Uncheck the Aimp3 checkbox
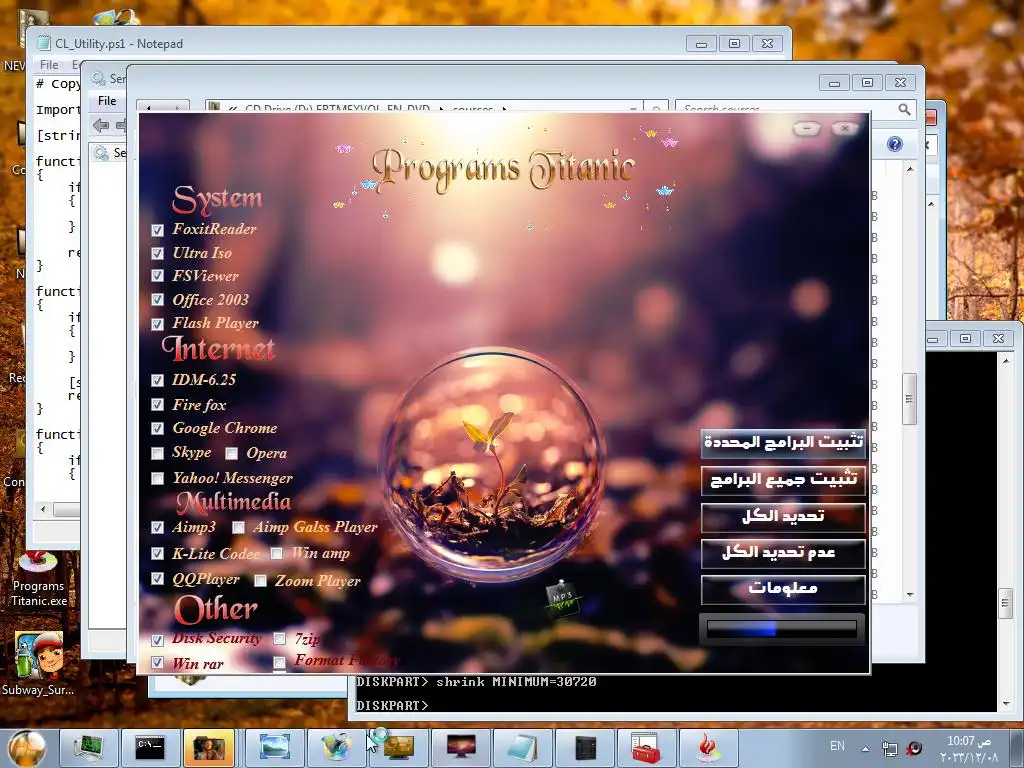This screenshot has width=1024, height=768. click(157, 527)
